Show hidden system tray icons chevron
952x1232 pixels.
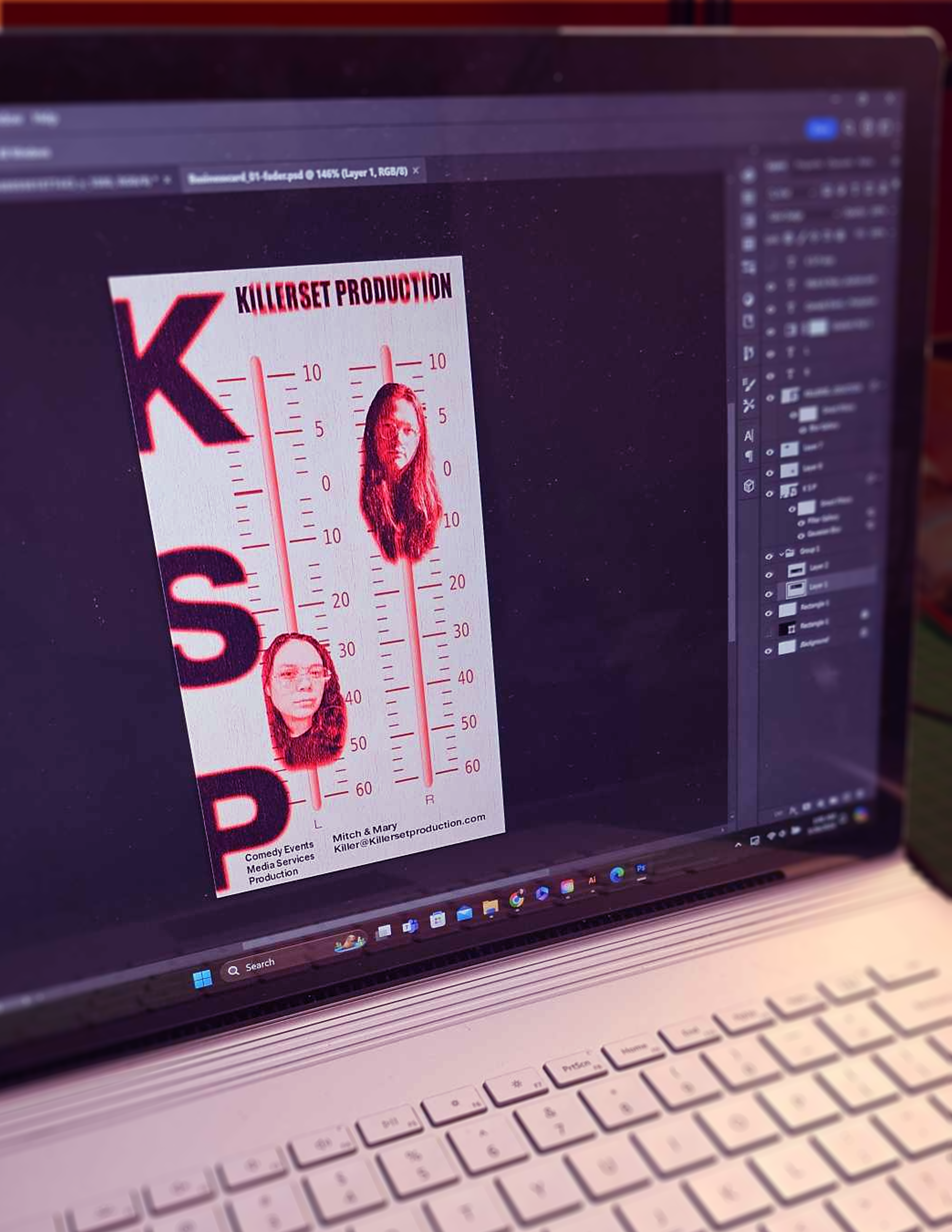[x=738, y=844]
